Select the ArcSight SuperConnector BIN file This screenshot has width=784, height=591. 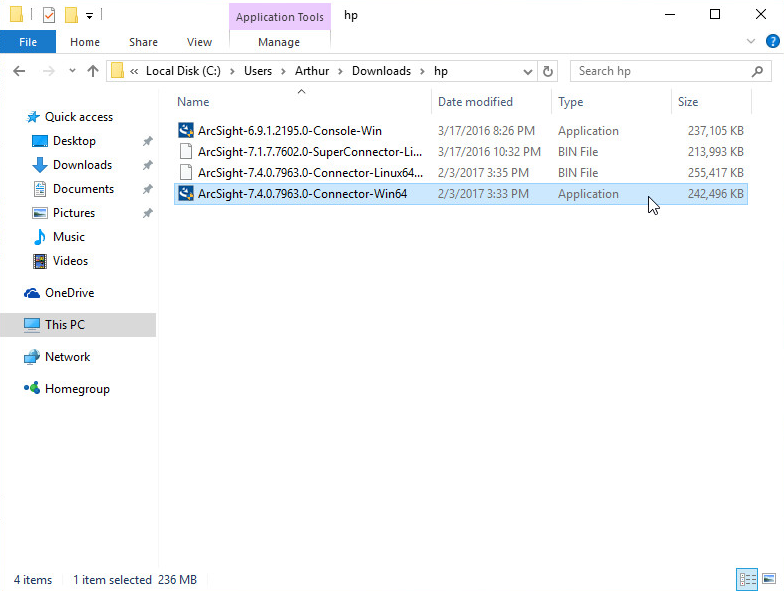(310, 152)
